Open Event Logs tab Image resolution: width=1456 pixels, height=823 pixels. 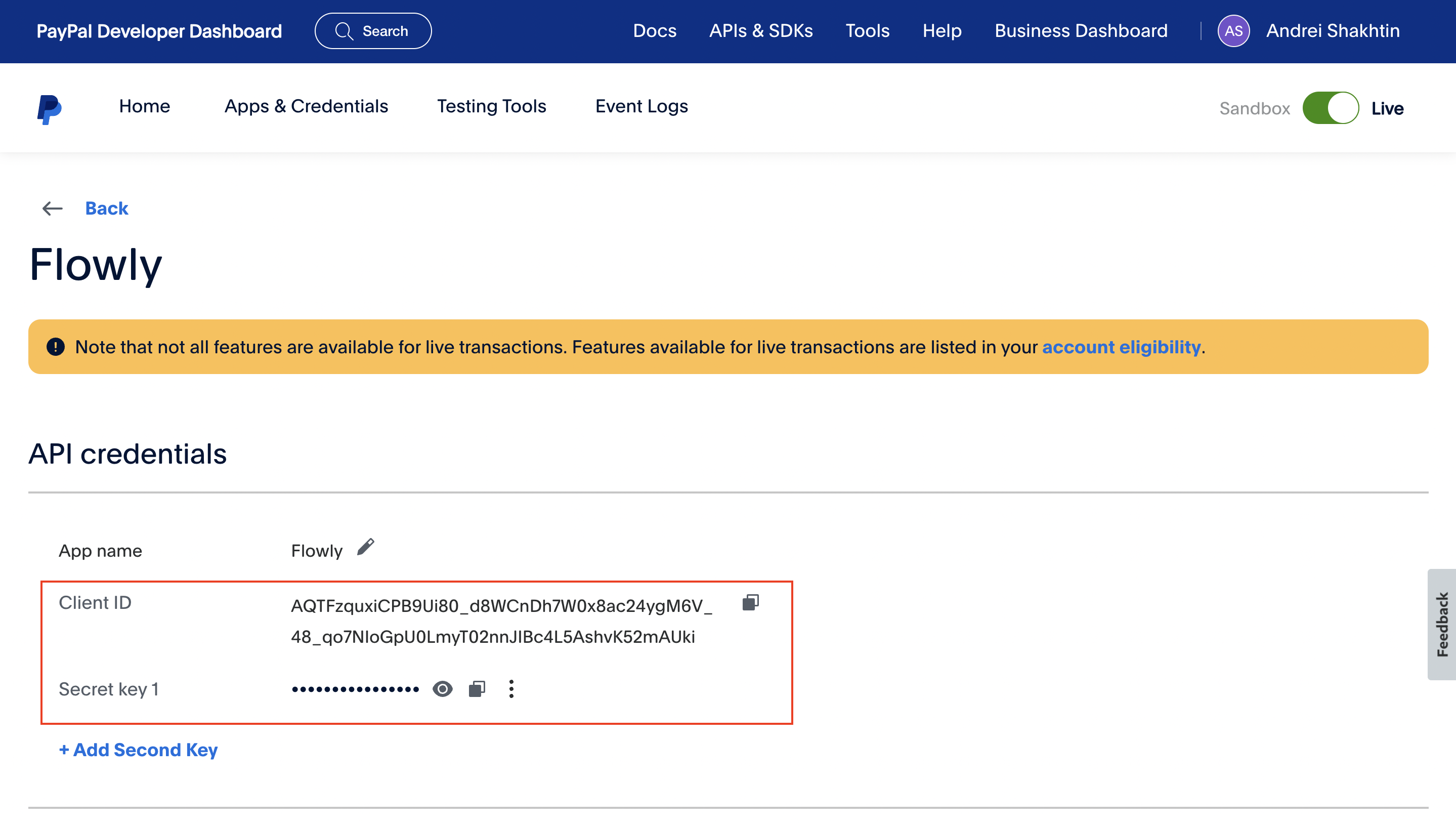point(641,106)
